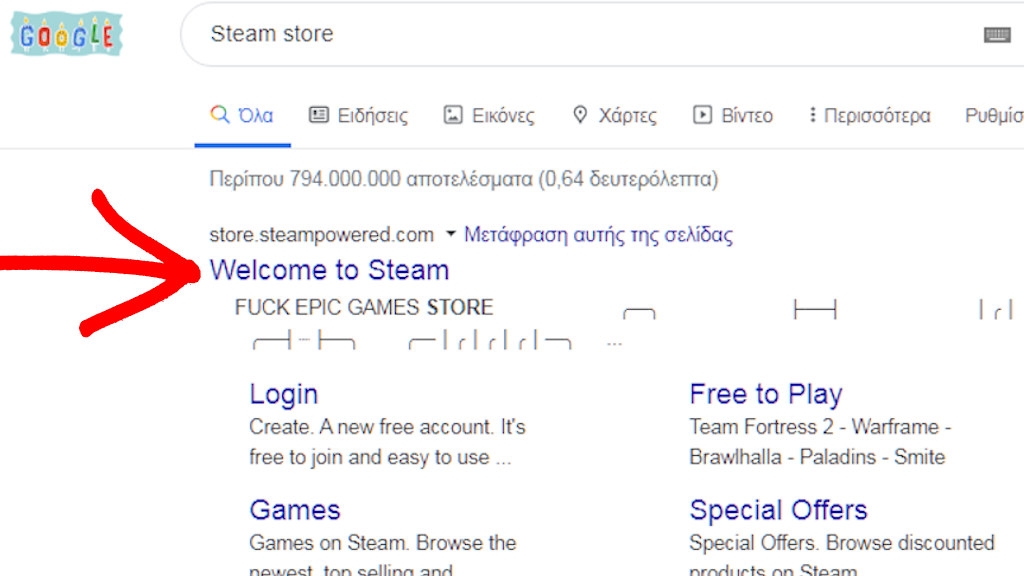Open the Special Offers sitelink
The image size is (1024, 576).
click(x=778, y=510)
